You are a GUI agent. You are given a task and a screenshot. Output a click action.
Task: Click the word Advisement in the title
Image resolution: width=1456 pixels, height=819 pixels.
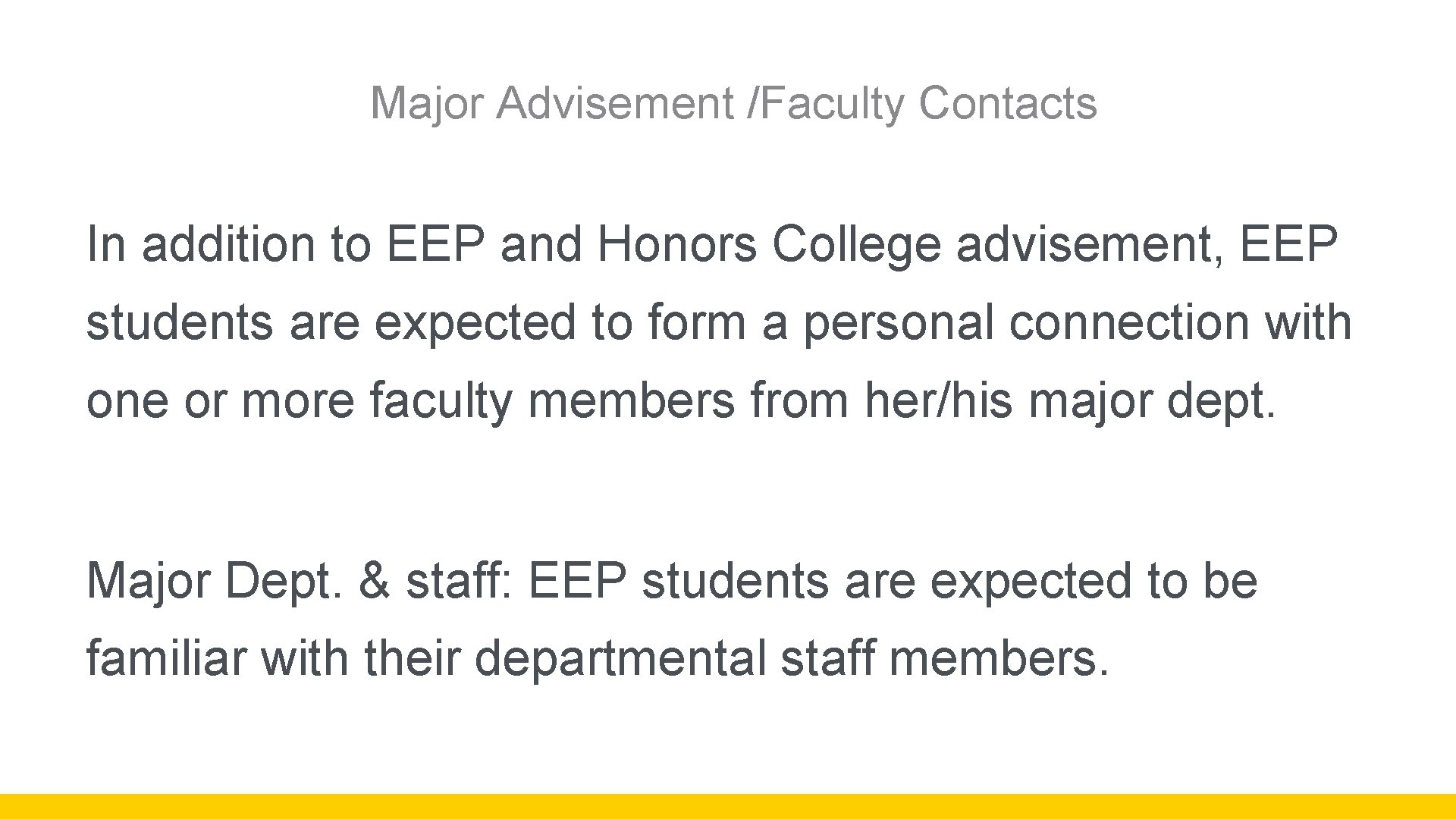coord(614,103)
